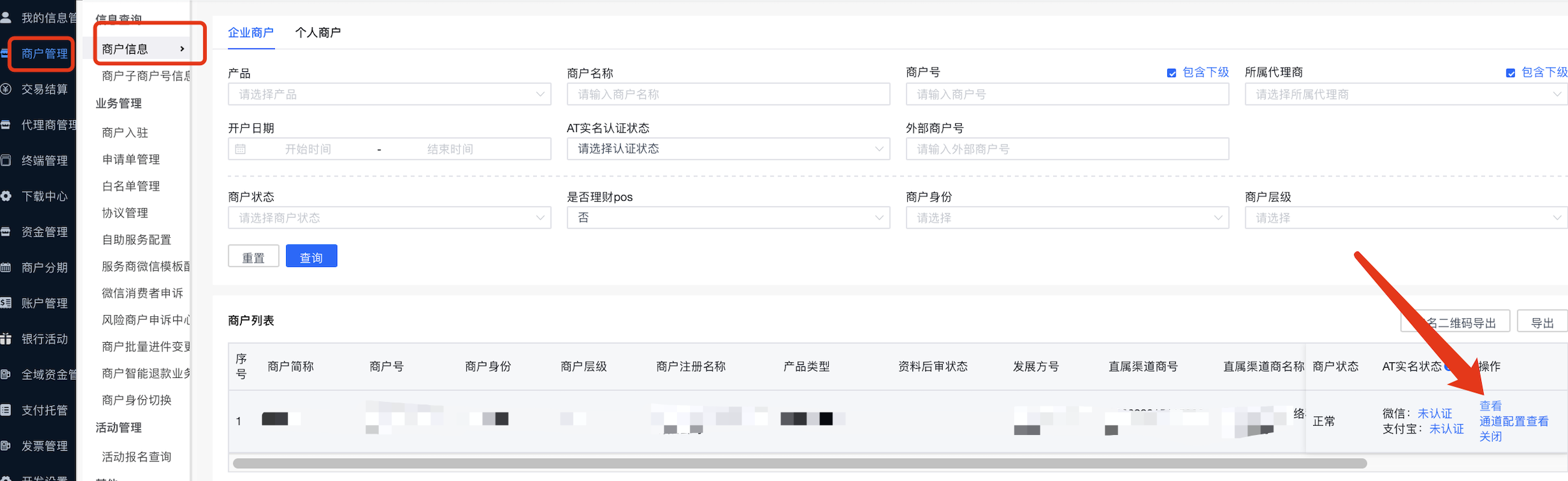The height and width of the screenshot is (481, 1568).
Task: Uncheck 包含下级 checkbox beside 所属代理商
Action: [x=1510, y=73]
